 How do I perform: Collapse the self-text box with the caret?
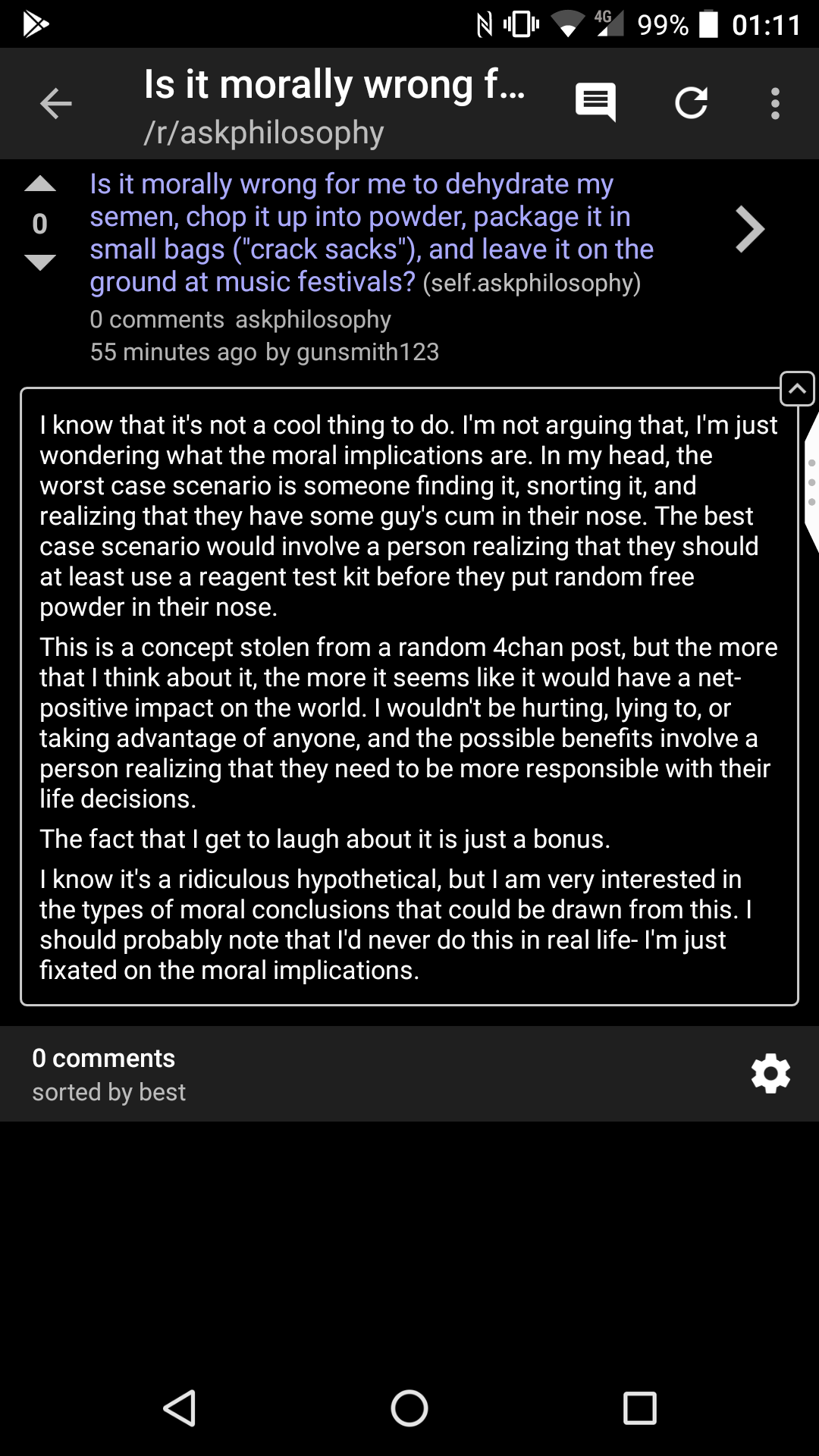click(x=797, y=389)
